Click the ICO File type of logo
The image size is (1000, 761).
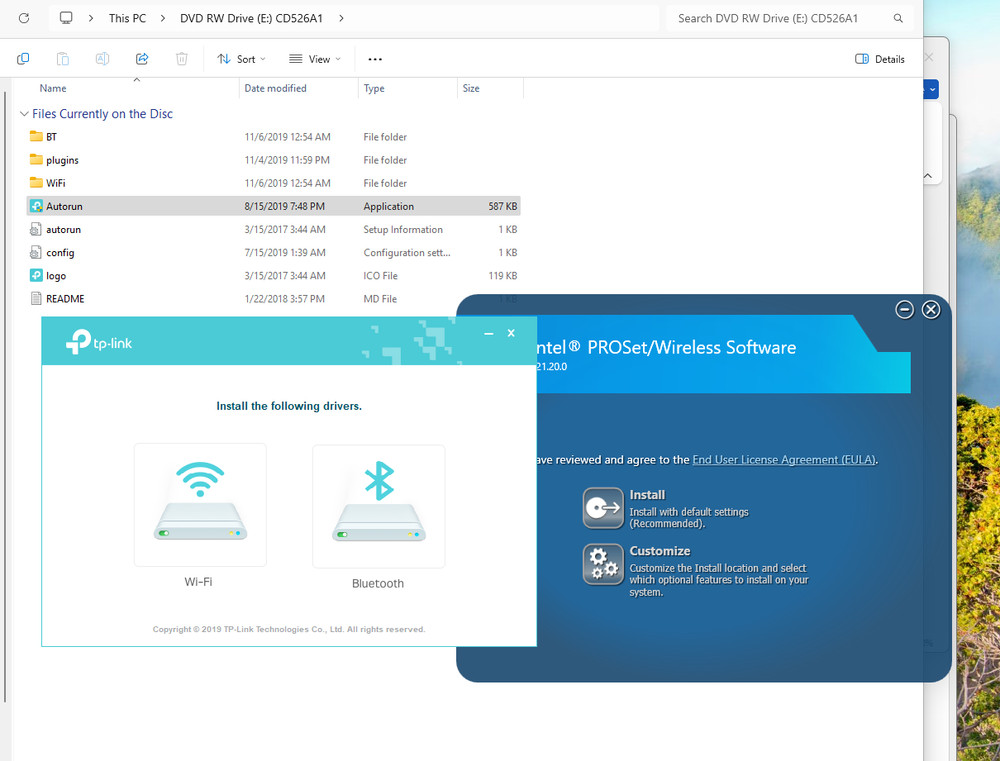tap(380, 276)
